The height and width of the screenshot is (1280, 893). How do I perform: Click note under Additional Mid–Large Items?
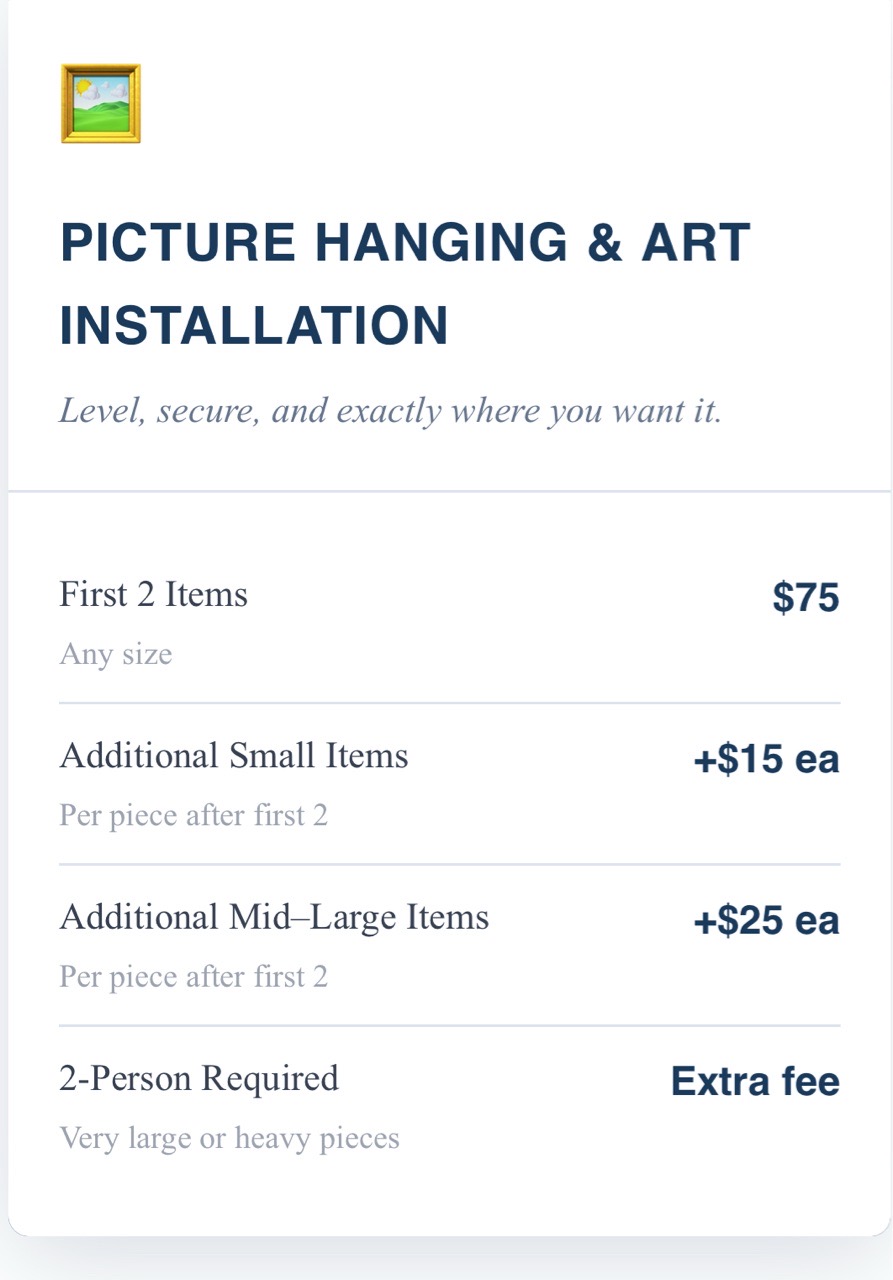point(194,976)
